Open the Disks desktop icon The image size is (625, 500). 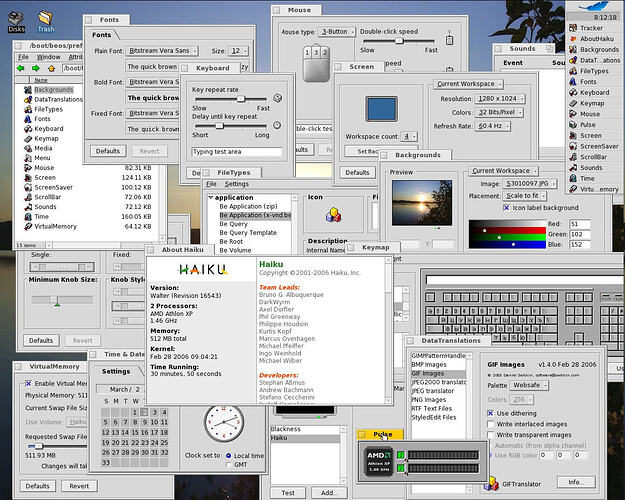(16, 19)
